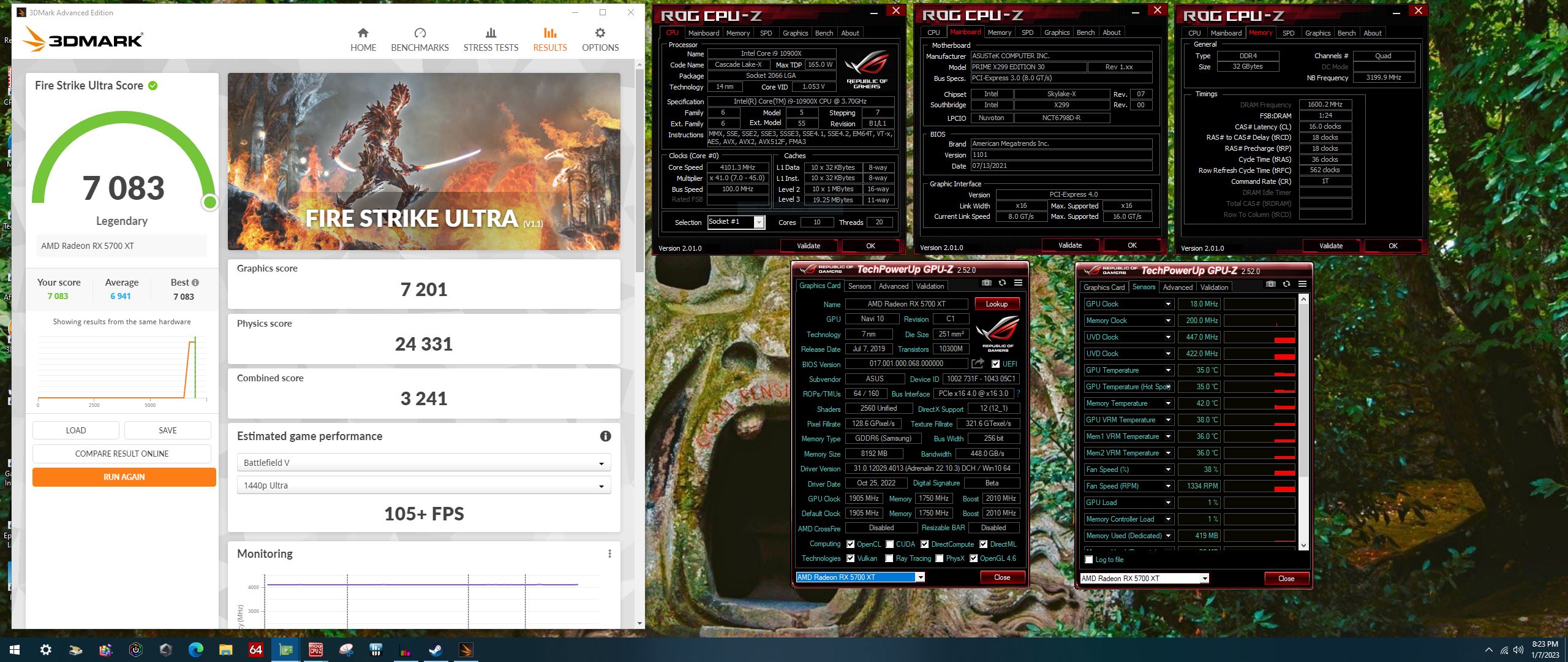Go to STRESS TESTS in 3DMark
The image size is (1568, 662).
click(491, 40)
